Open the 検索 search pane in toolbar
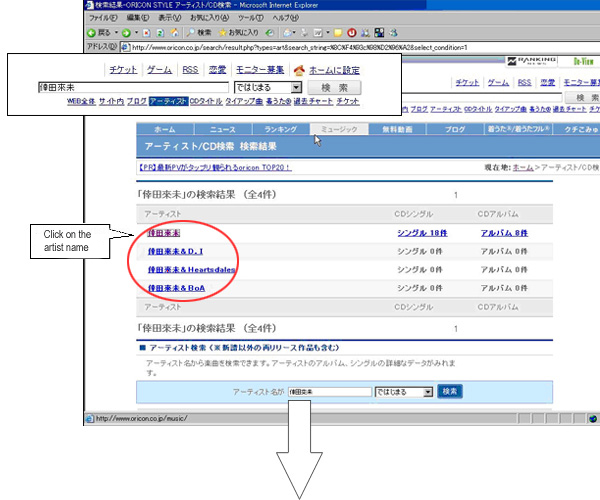This screenshot has height=500, width=600. click(x=198, y=33)
